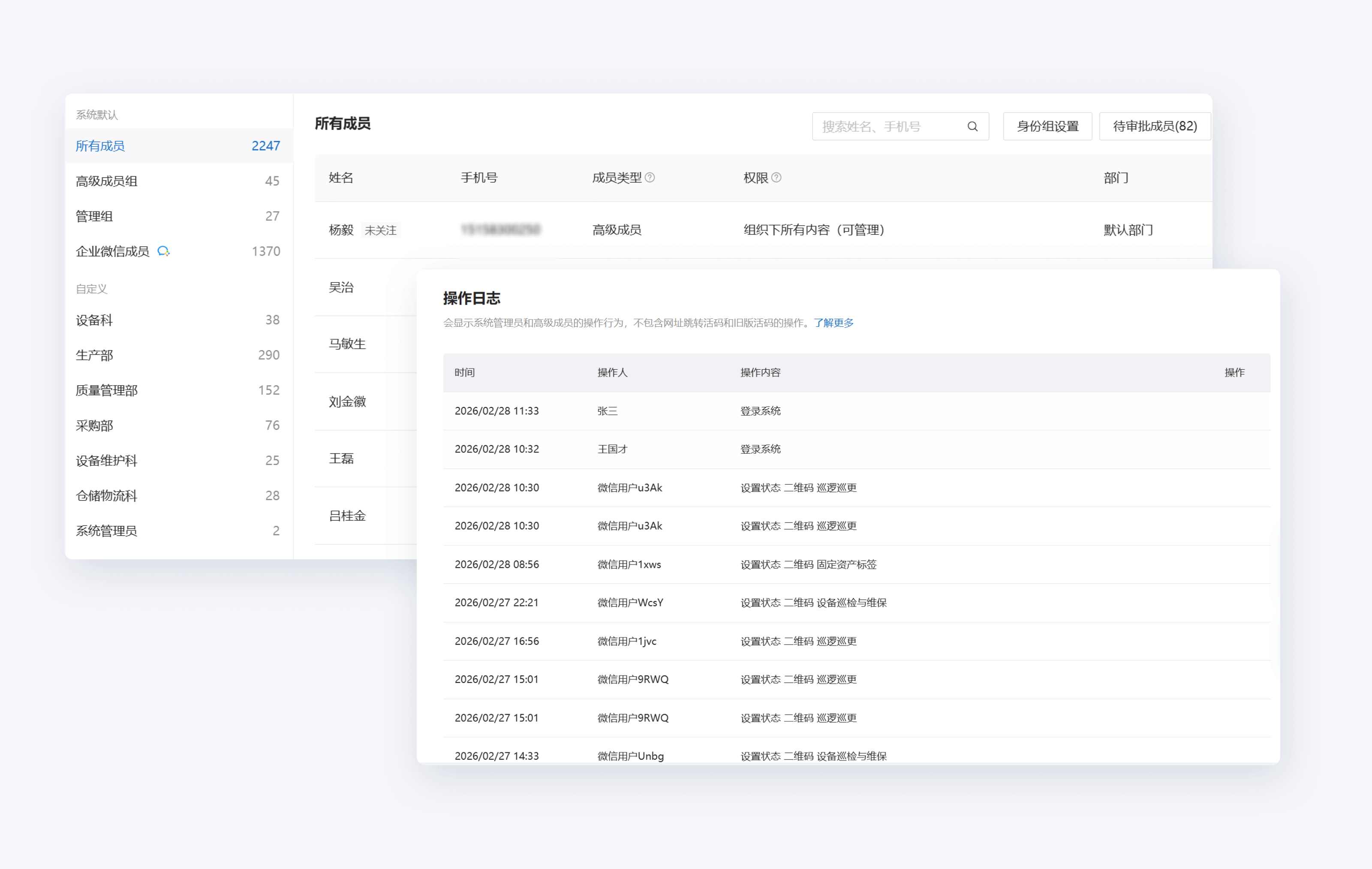This screenshot has height=869, width=1372.
Task: Click help icon next to 成员类型
Action: click(x=650, y=178)
